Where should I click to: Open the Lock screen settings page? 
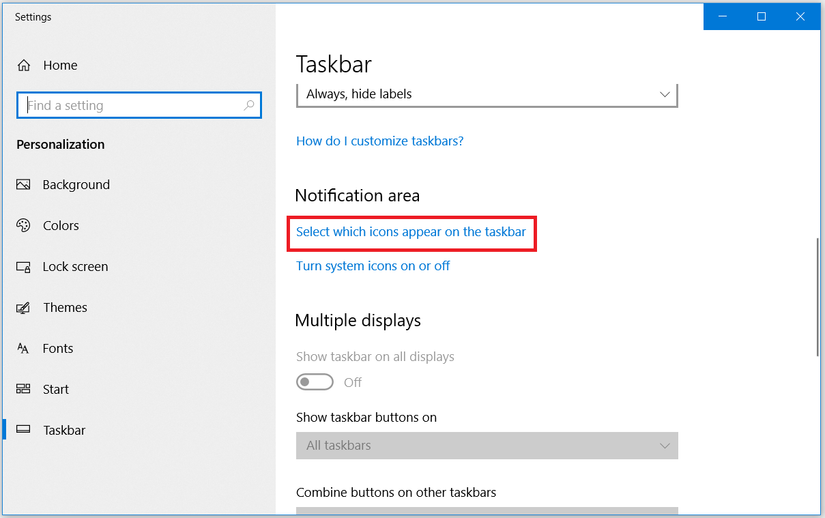click(75, 267)
